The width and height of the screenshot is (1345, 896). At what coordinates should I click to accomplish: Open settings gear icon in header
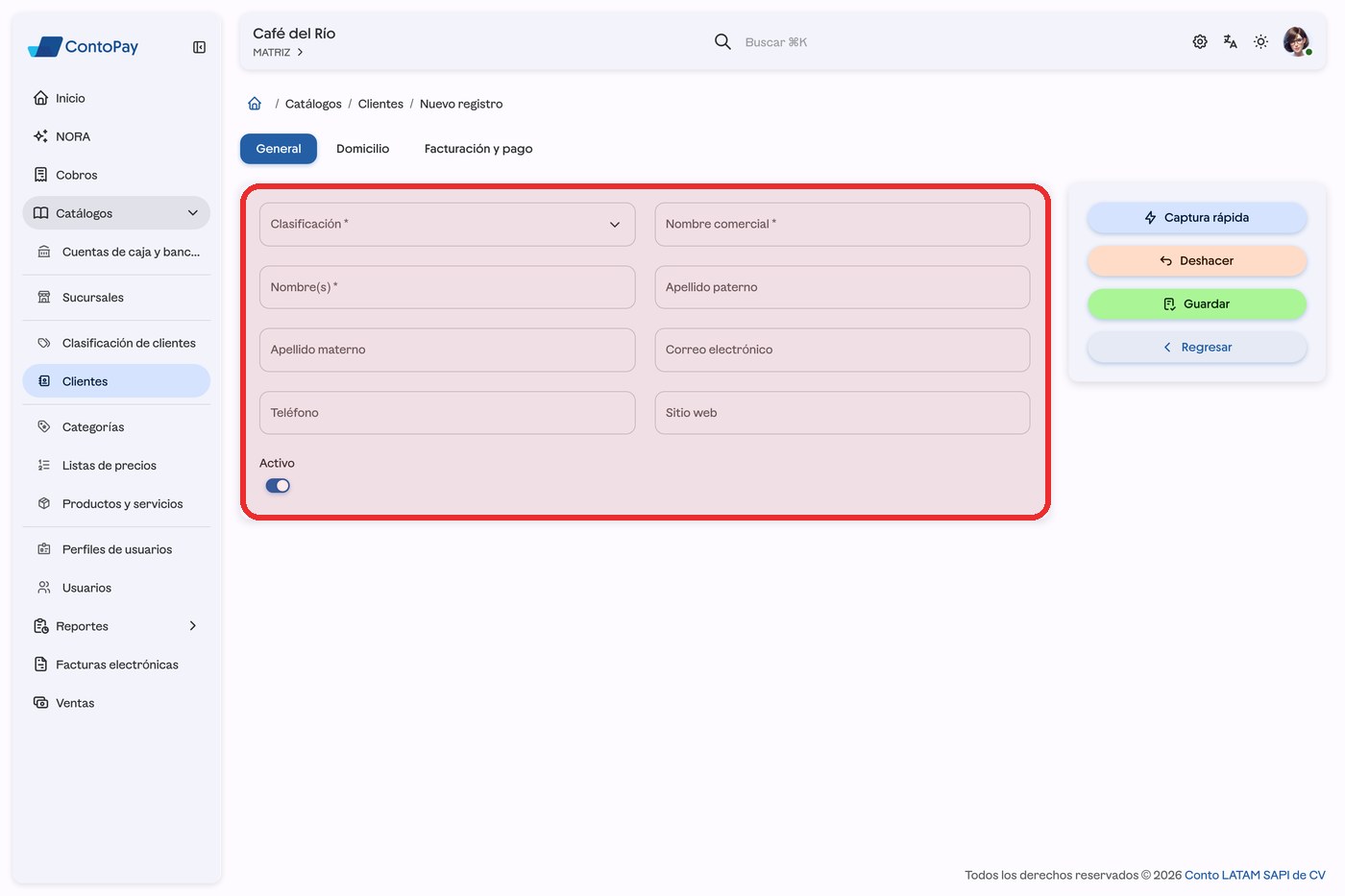click(x=1200, y=42)
